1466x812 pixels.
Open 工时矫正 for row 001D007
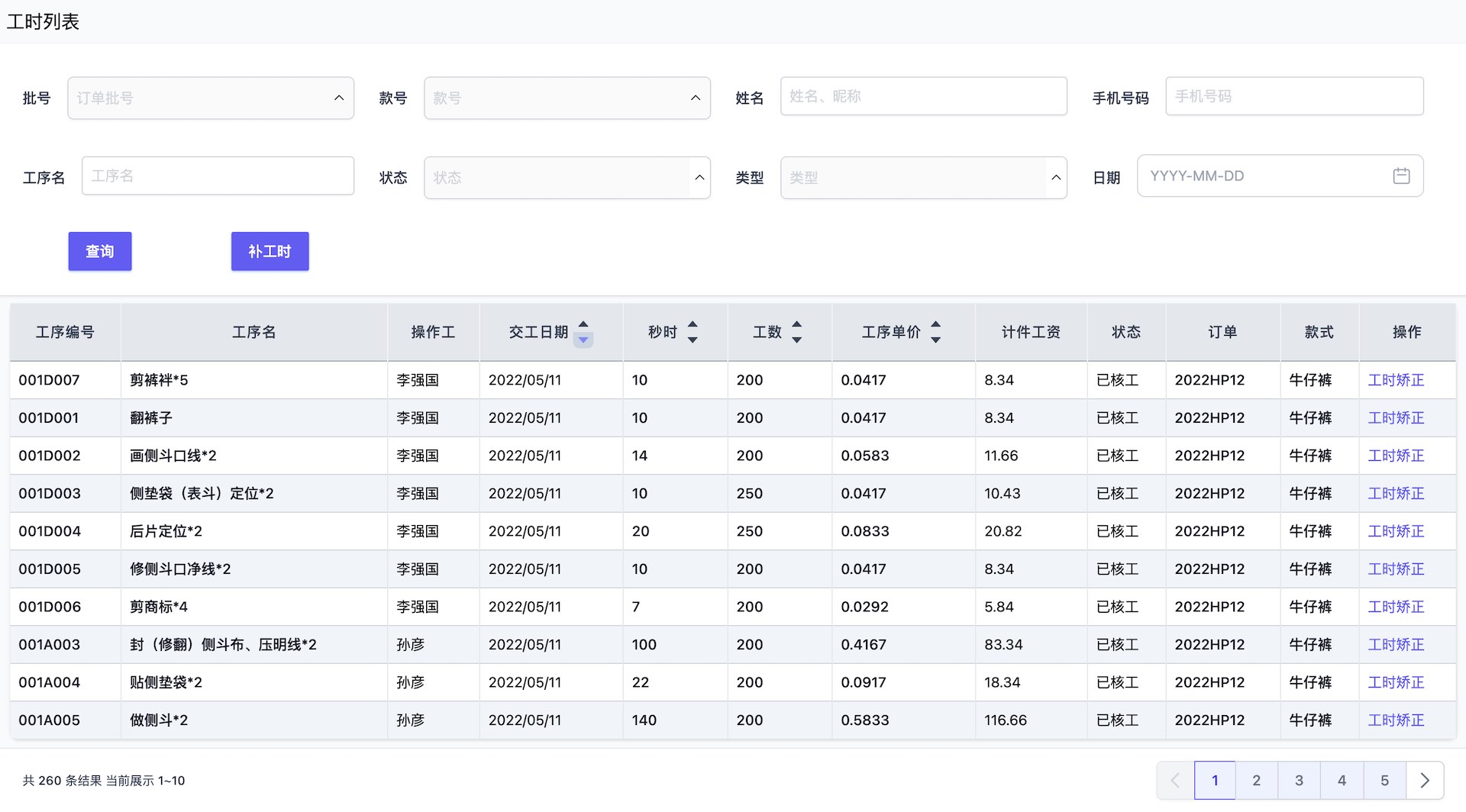1396,379
